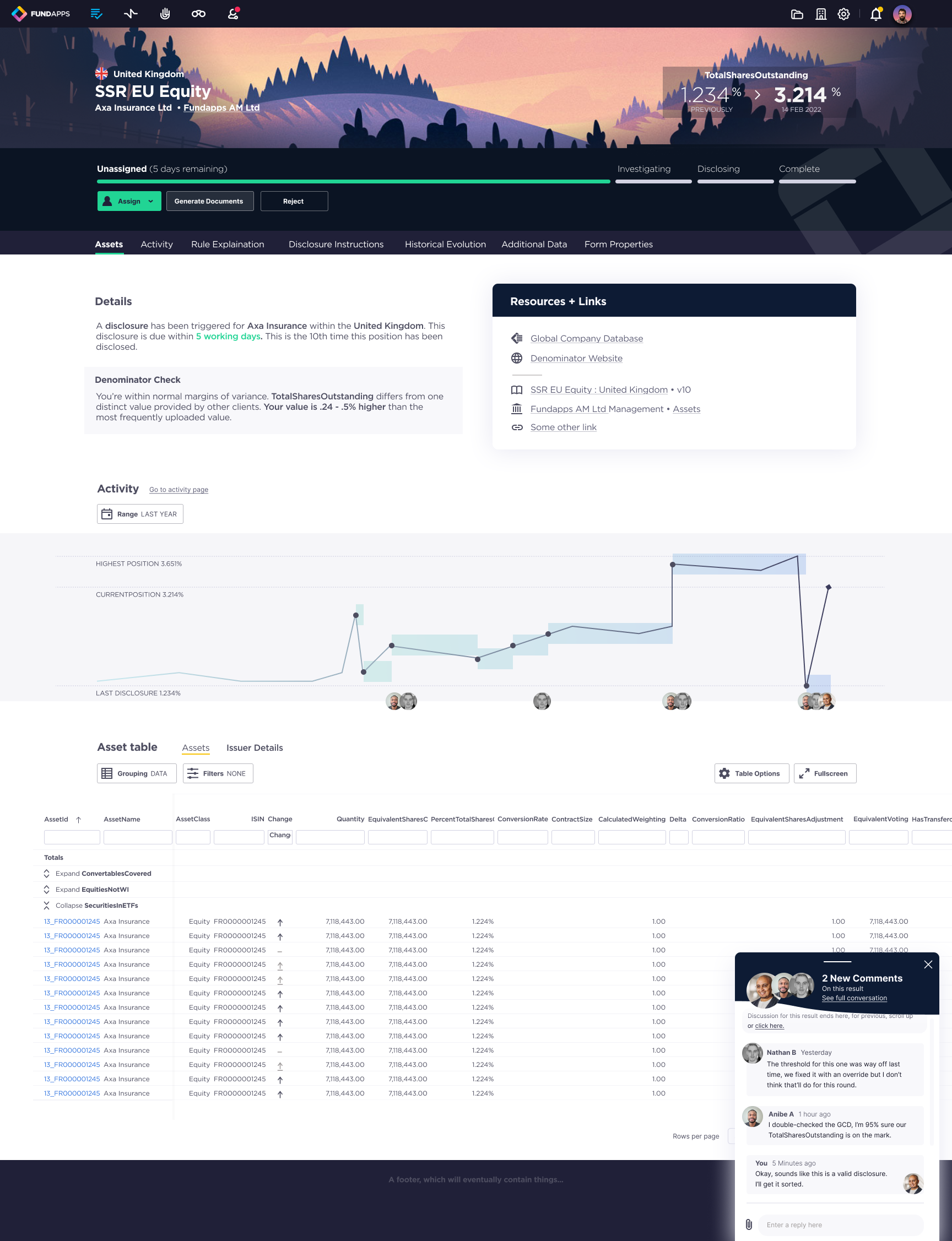Open the Disclosure Instructions tab
Viewport: 952px width, 1241px height.
tap(336, 244)
